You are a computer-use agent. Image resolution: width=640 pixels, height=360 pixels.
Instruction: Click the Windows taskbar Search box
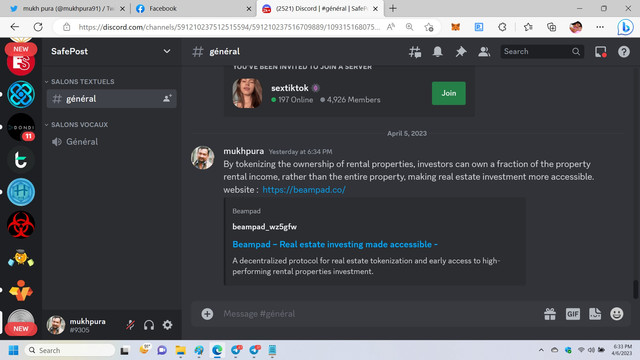tap(70, 350)
